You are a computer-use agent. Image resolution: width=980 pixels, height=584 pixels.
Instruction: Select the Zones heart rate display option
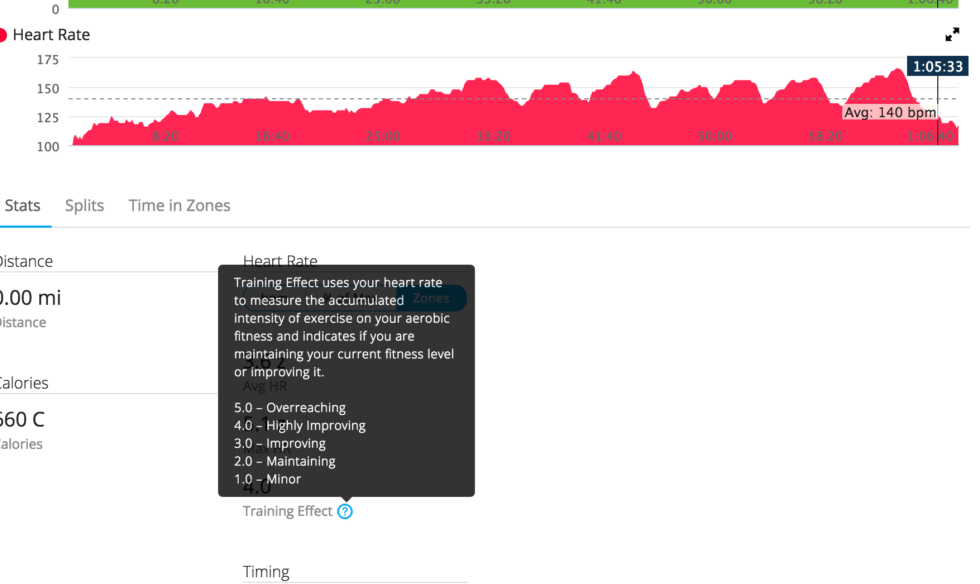[x=431, y=298]
